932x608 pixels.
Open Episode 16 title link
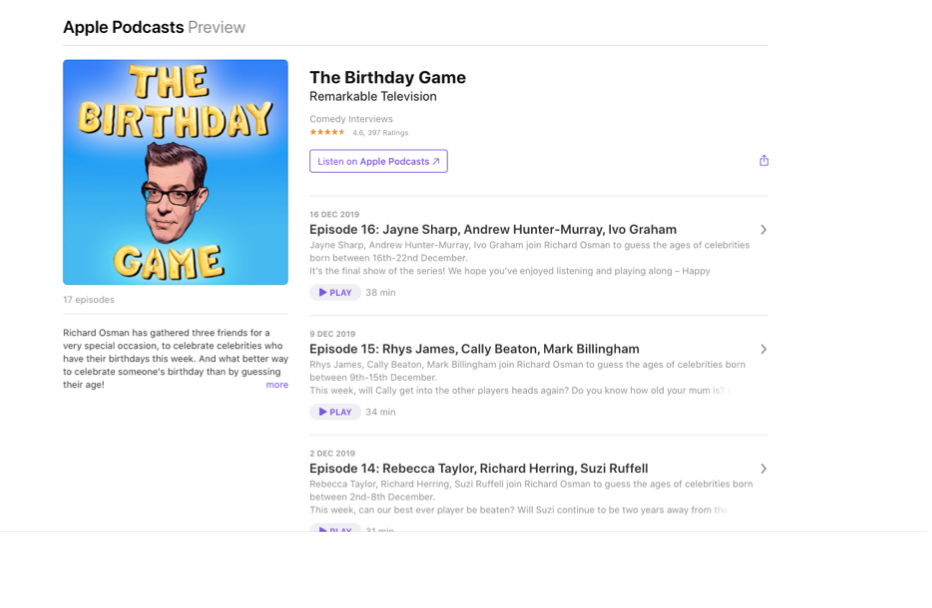click(x=493, y=229)
